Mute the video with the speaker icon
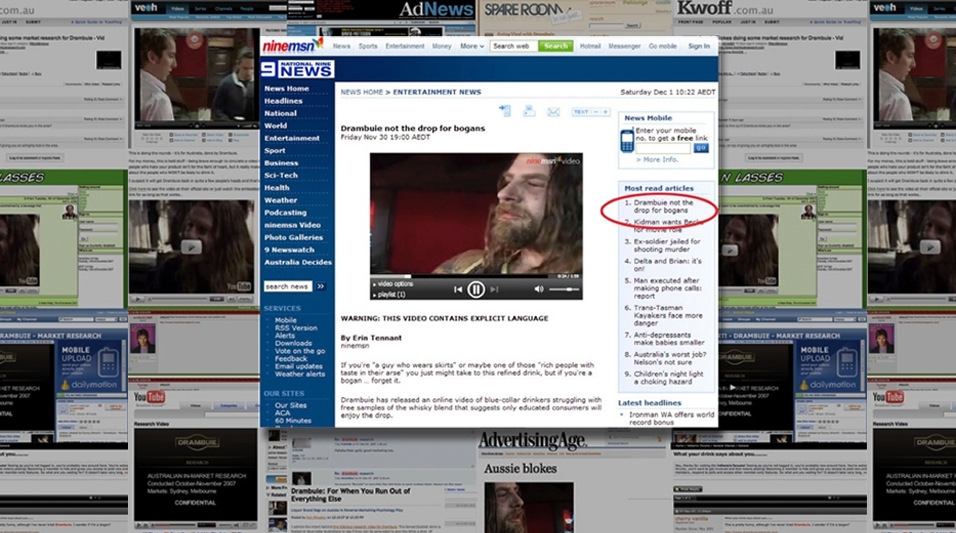The width and height of the screenshot is (956, 533). coord(538,289)
